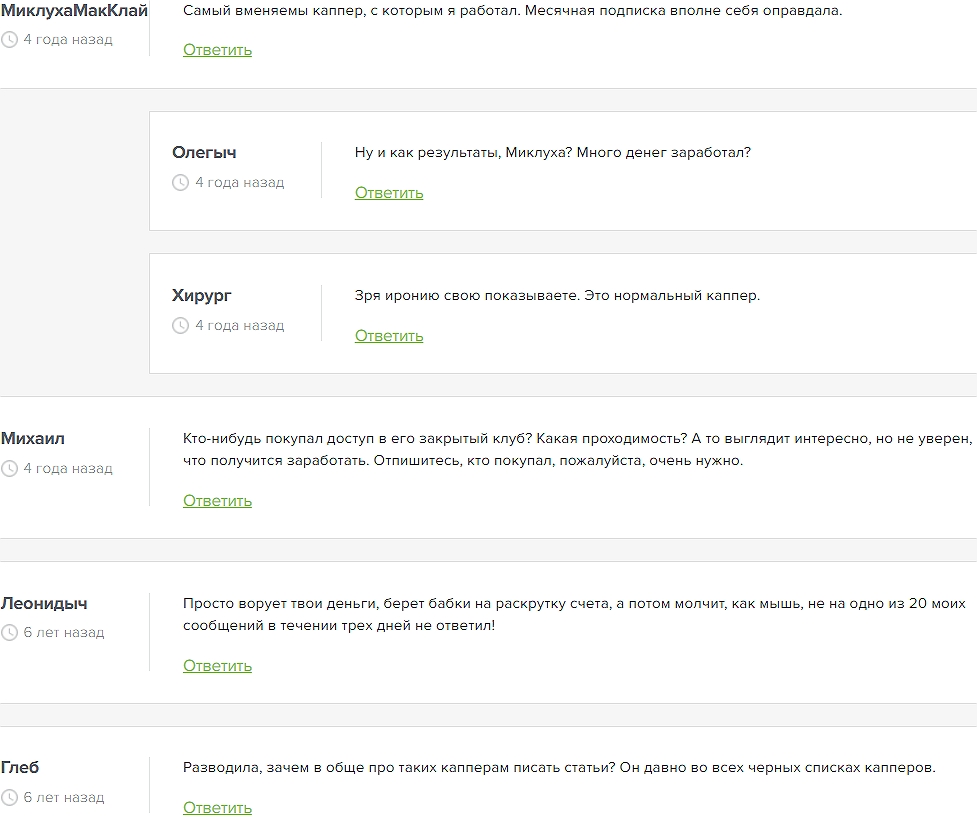Click the clock icon under Хирург's name
Viewport: 977px width, 823px height.
point(180,326)
